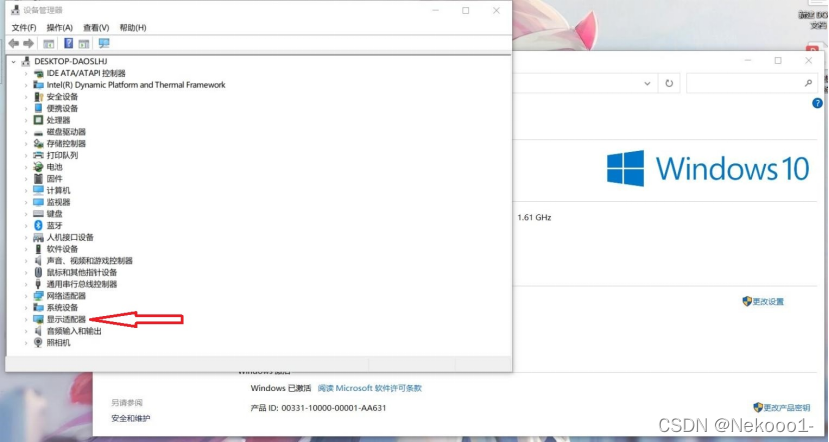Click the Windows 已激活 text
Screen dimensions: 829x442
[281, 388]
